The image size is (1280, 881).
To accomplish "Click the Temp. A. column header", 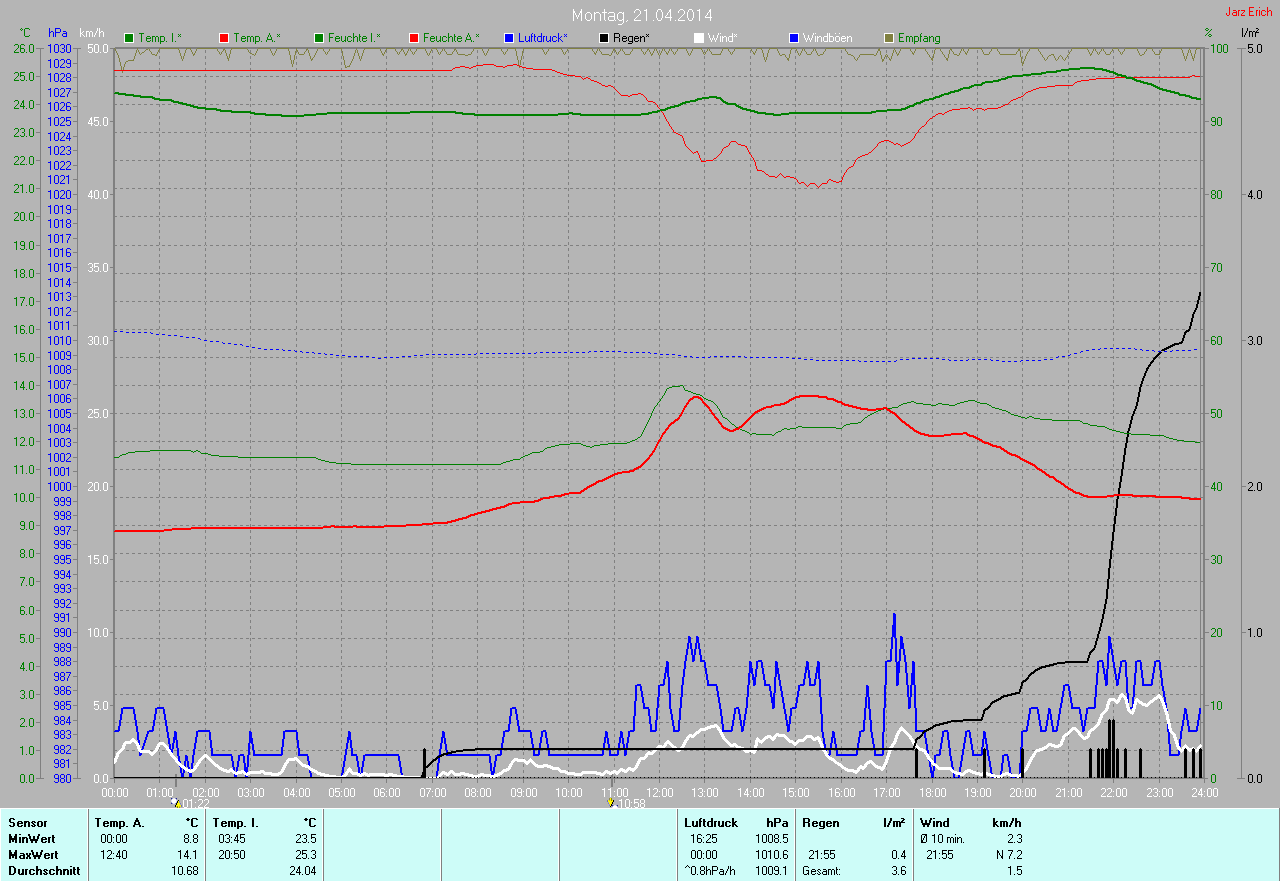I will pyautogui.click(x=119, y=823).
